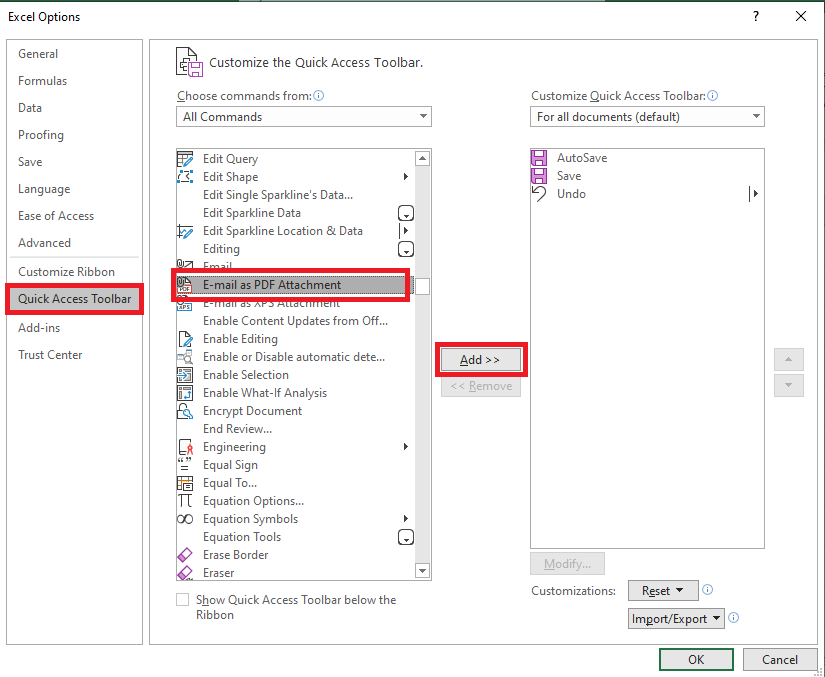Open the Trust Center section
This screenshot has width=825, height=677.
50,354
